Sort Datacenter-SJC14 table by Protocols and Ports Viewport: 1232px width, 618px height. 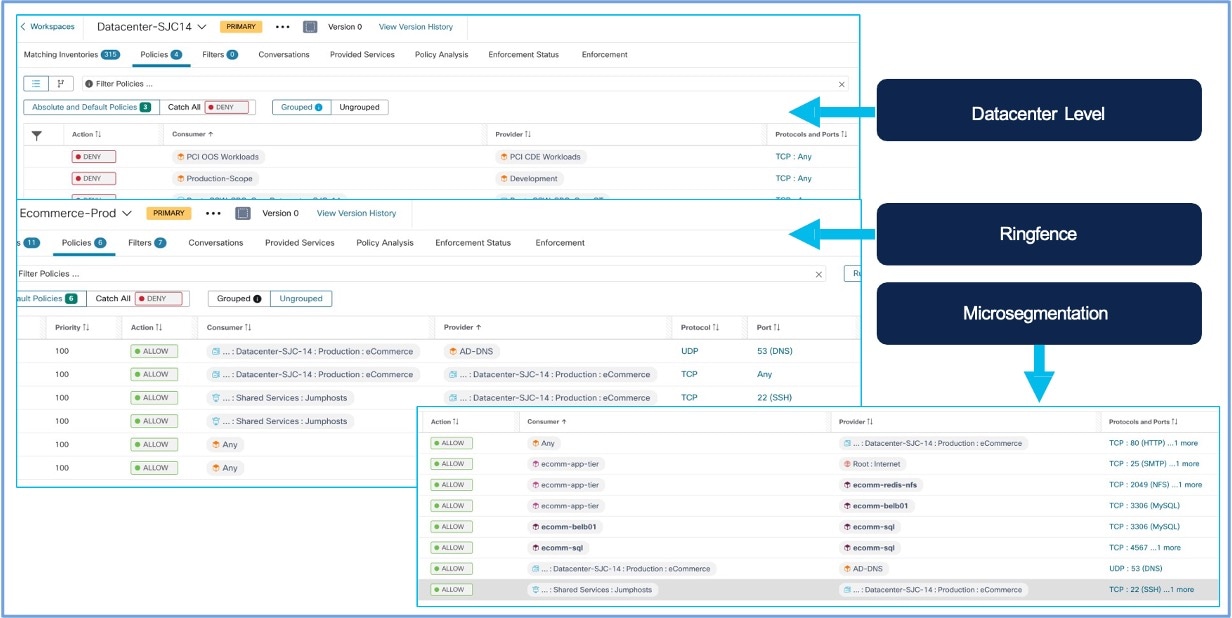pos(811,134)
